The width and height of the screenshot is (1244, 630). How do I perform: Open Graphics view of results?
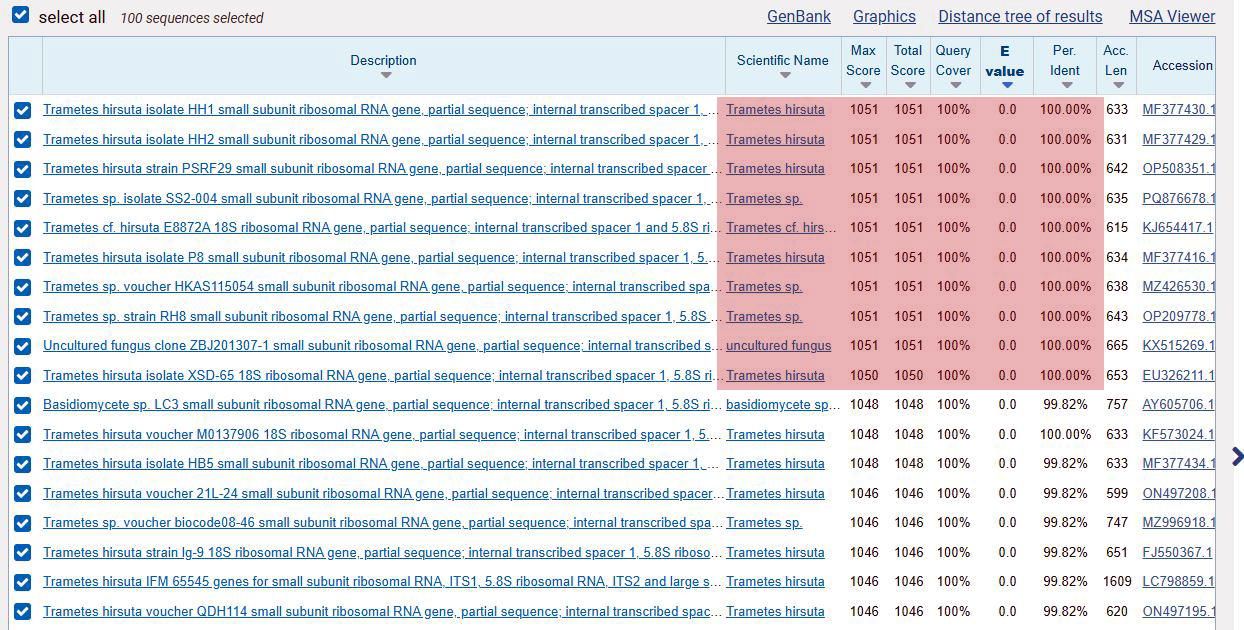[884, 16]
